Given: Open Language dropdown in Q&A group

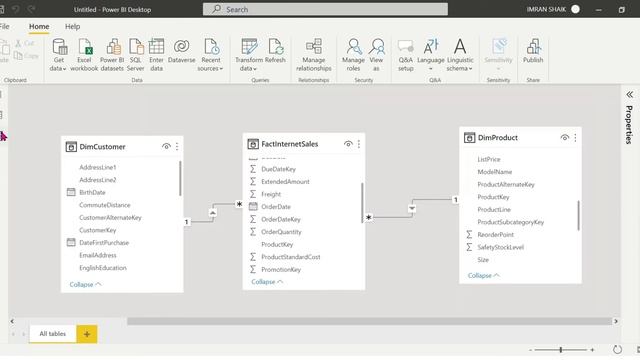Looking at the screenshot, I should 431,55.
